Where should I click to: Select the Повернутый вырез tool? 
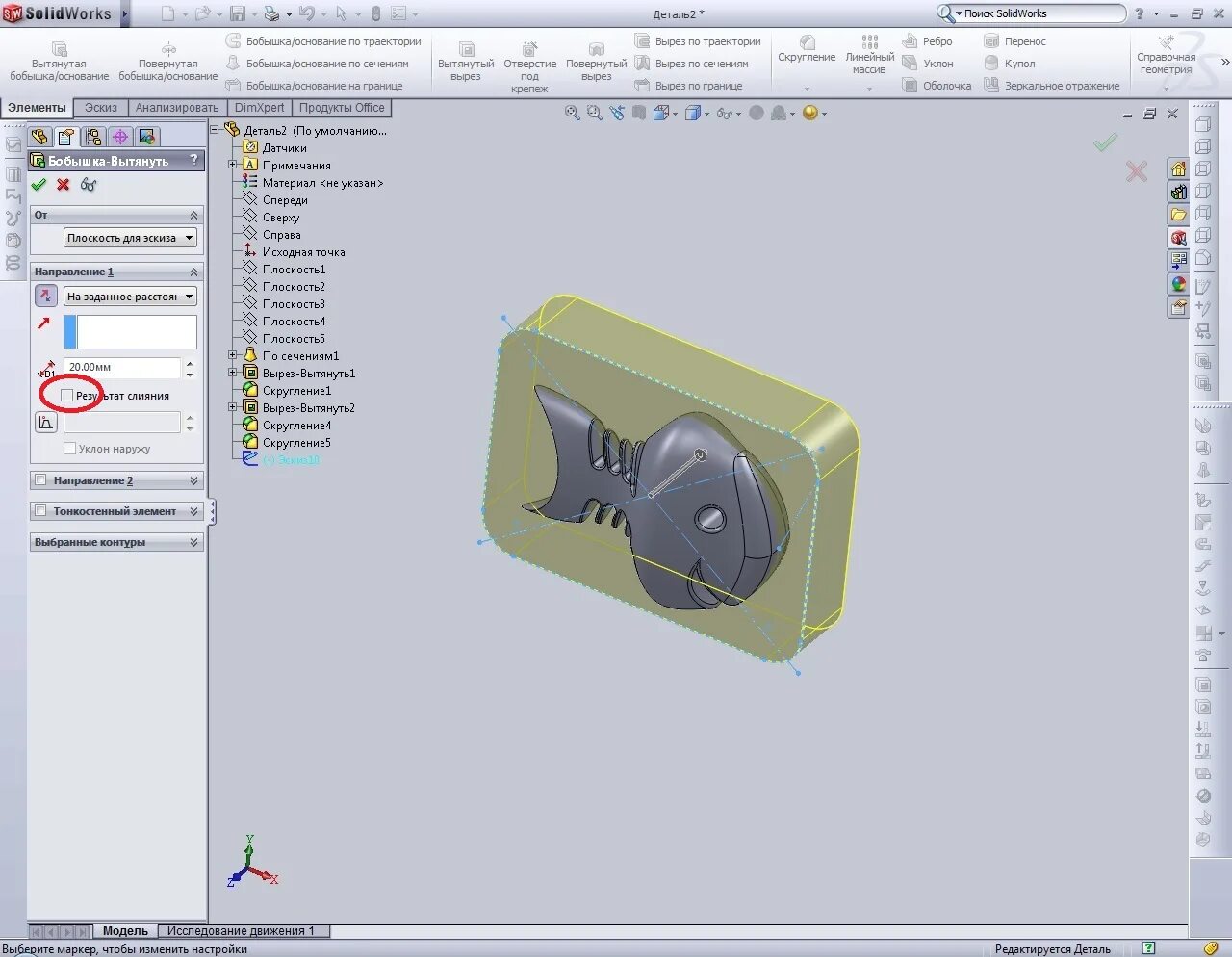point(596,63)
